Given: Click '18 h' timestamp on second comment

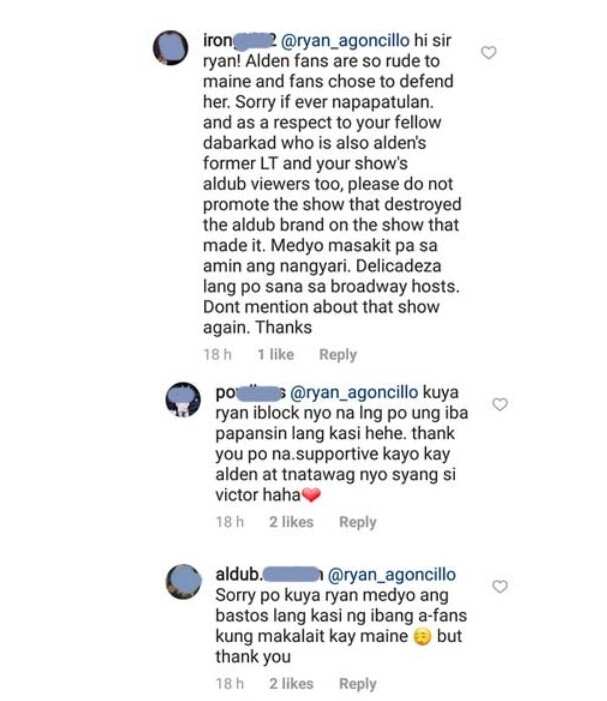Looking at the screenshot, I should pyautogui.click(x=230, y=522).
